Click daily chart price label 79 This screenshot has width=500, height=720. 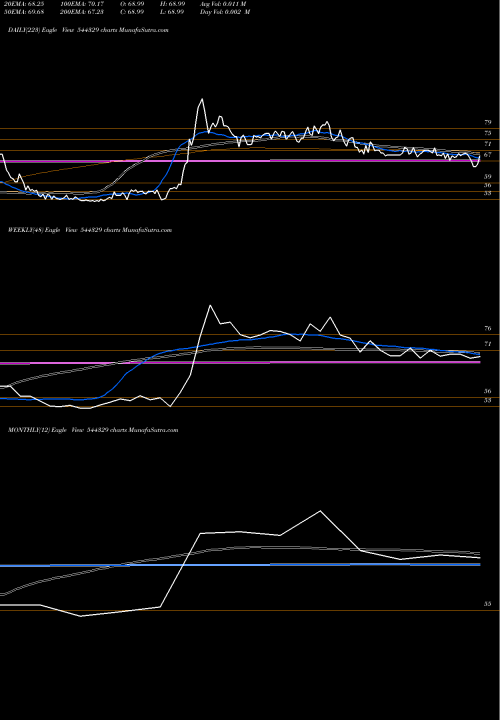(x=488, y=122)
